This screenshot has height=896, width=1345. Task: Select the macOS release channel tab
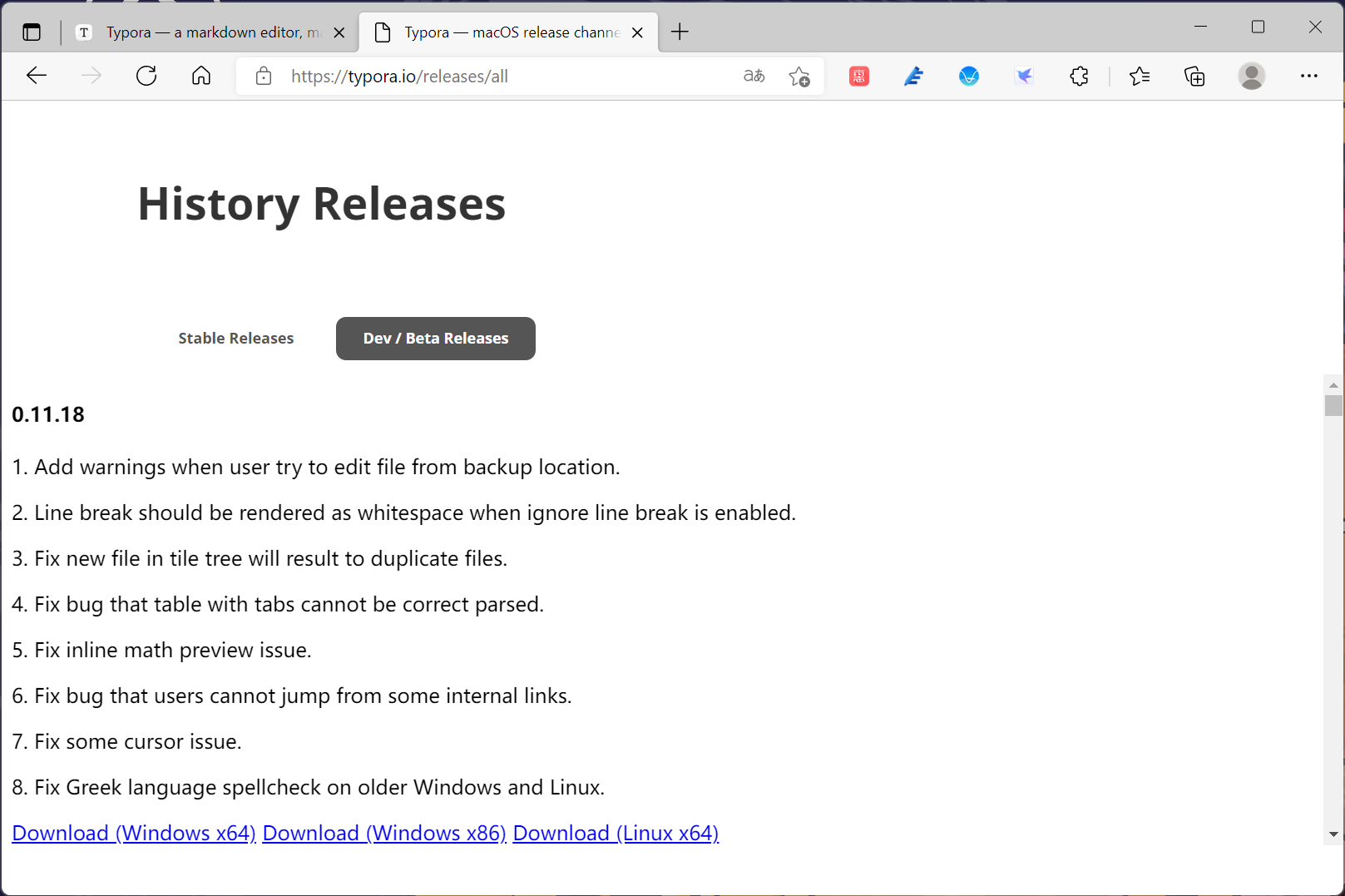coord(509,32)
